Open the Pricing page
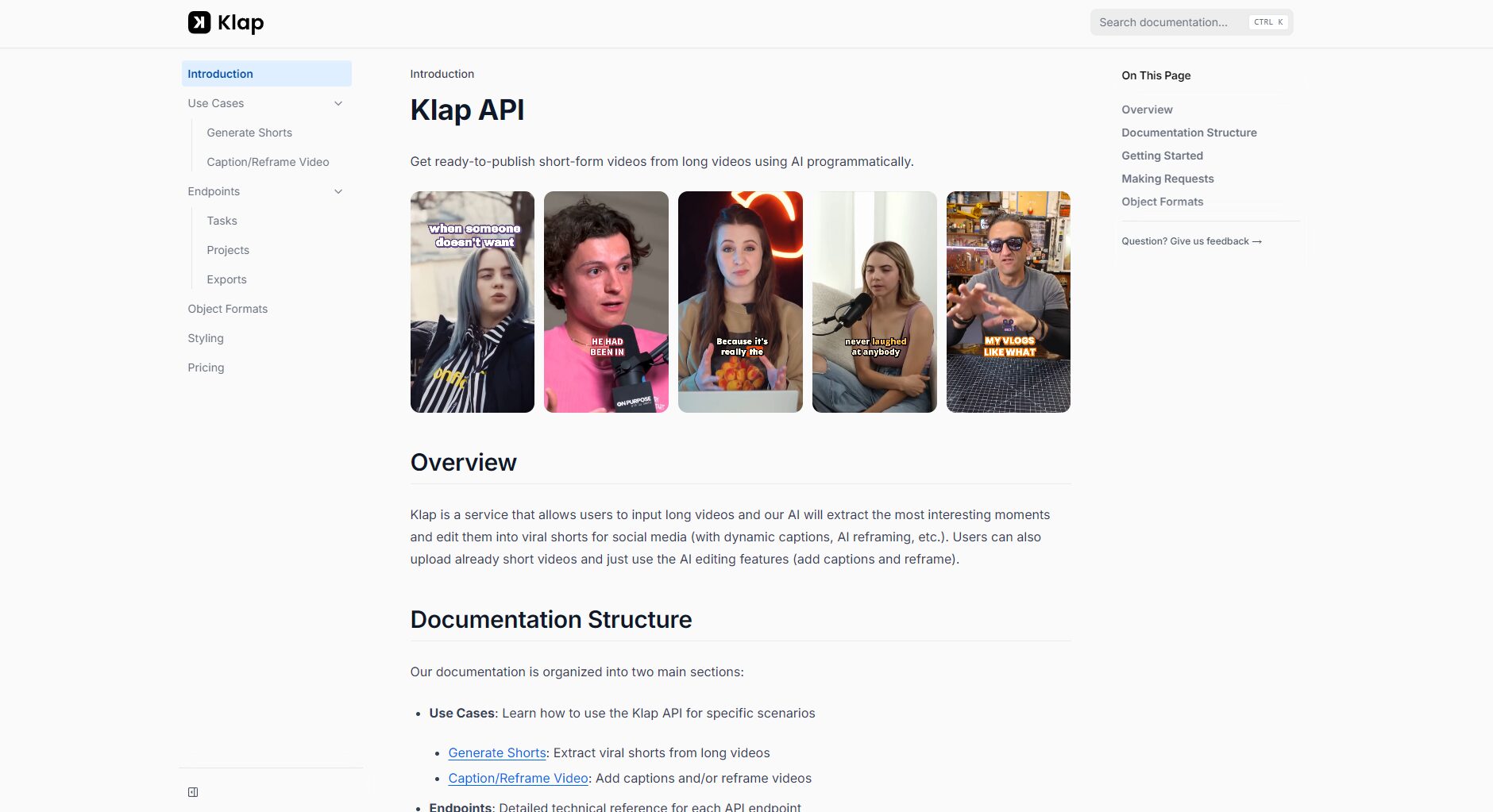The image size is (1493, 812). [x=206, y=368]
